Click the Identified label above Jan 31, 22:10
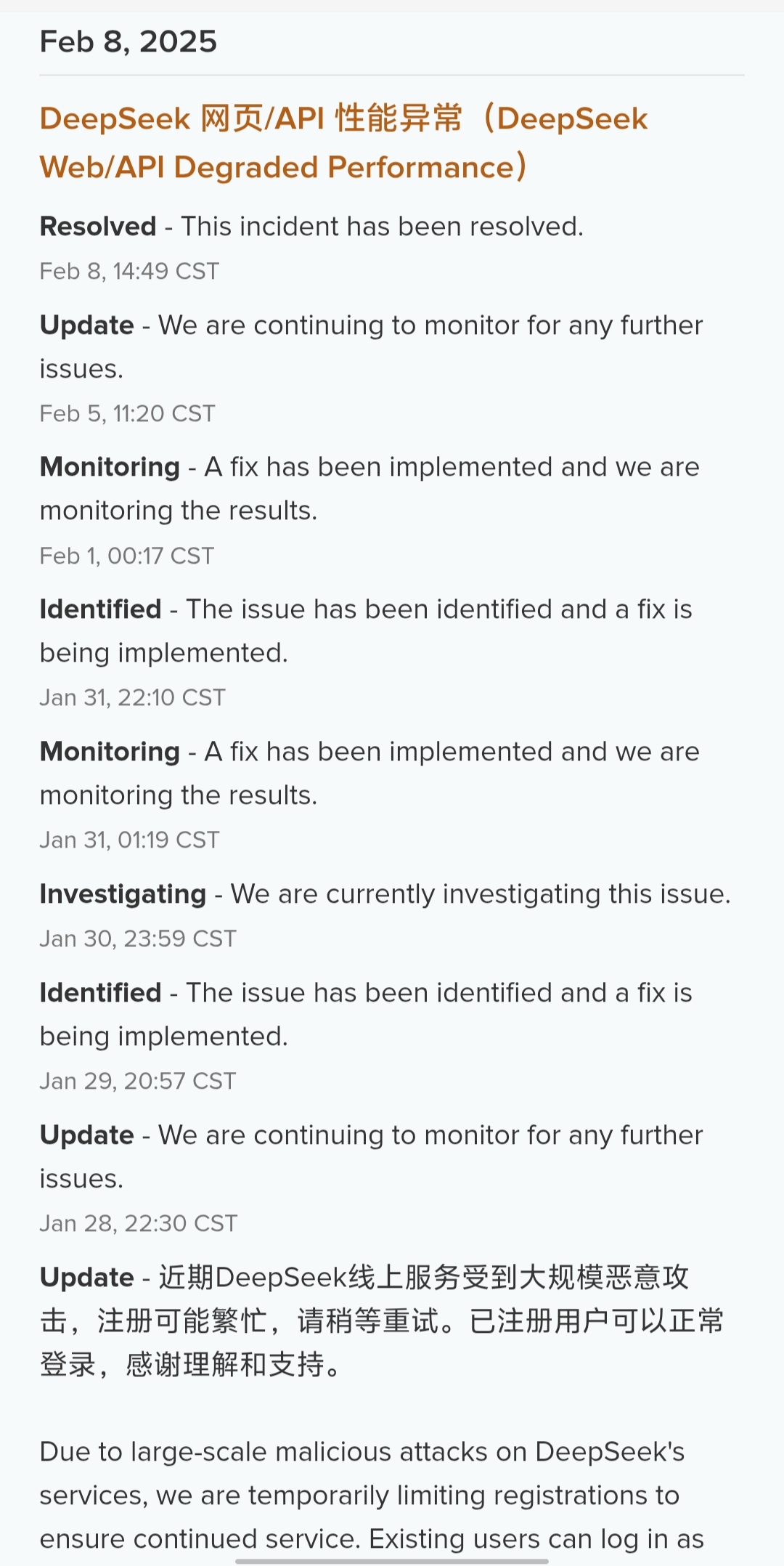The height and width of the screenshot is (1566, 784). (x=100, y=609)
